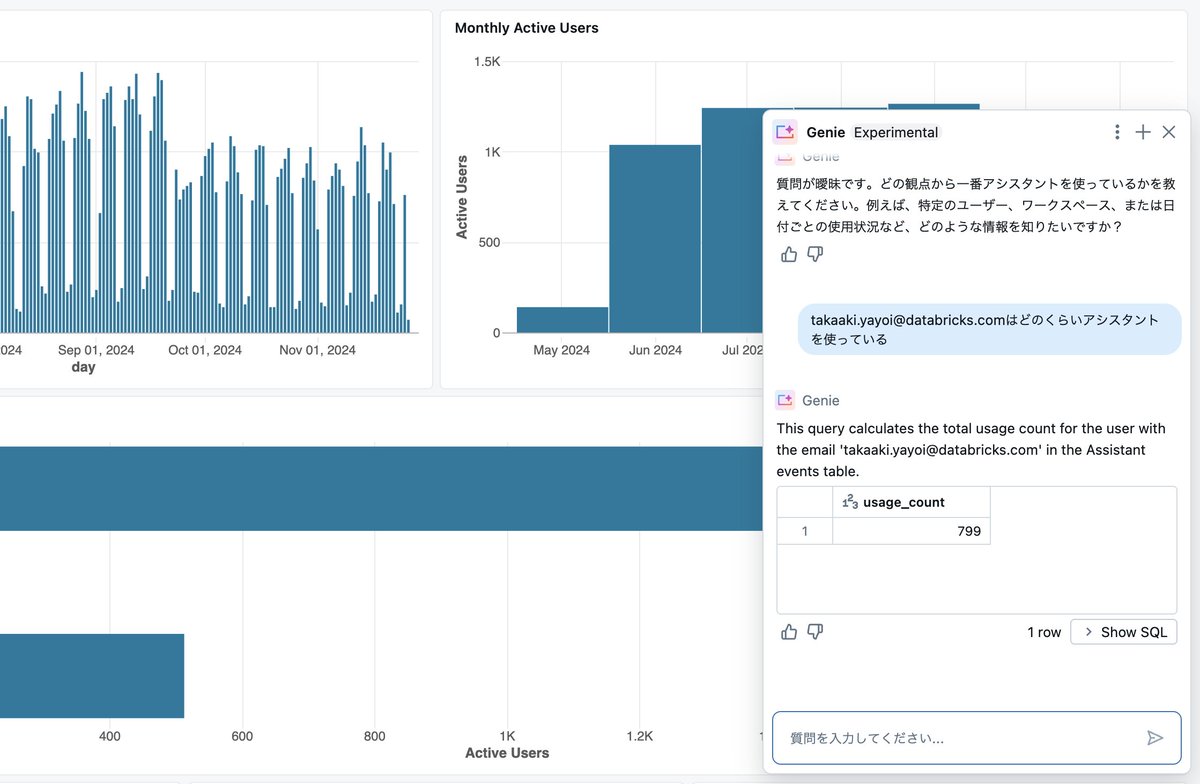
Task: Click the 'Oct 01, 2024' axis label
Action: click(205, 350)
